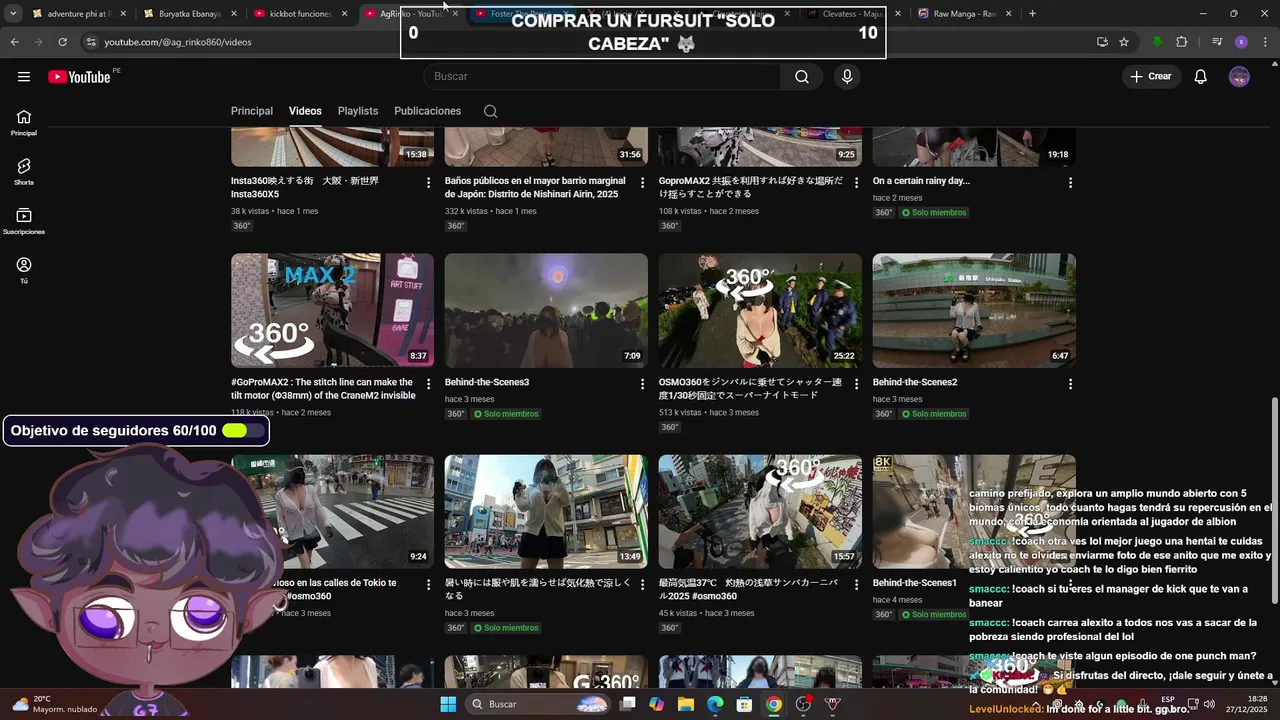Open the Windows Start menu
The height and width of the screenshot is (720, 1280).
pos(448,704)
